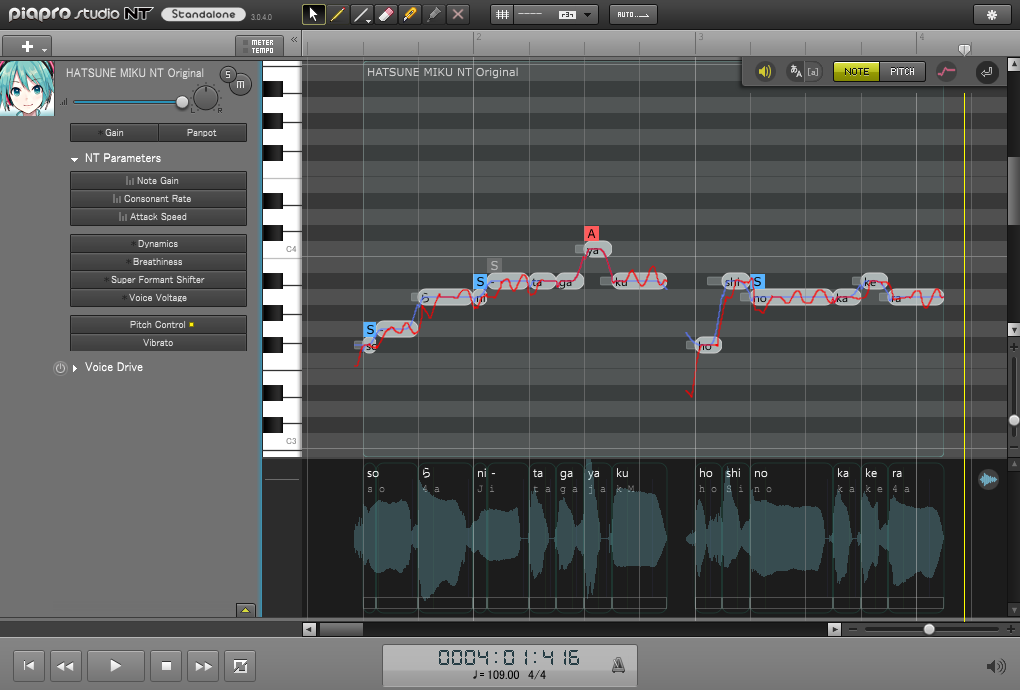Collapse the NT Parameters section

click(x=74, y=159)
